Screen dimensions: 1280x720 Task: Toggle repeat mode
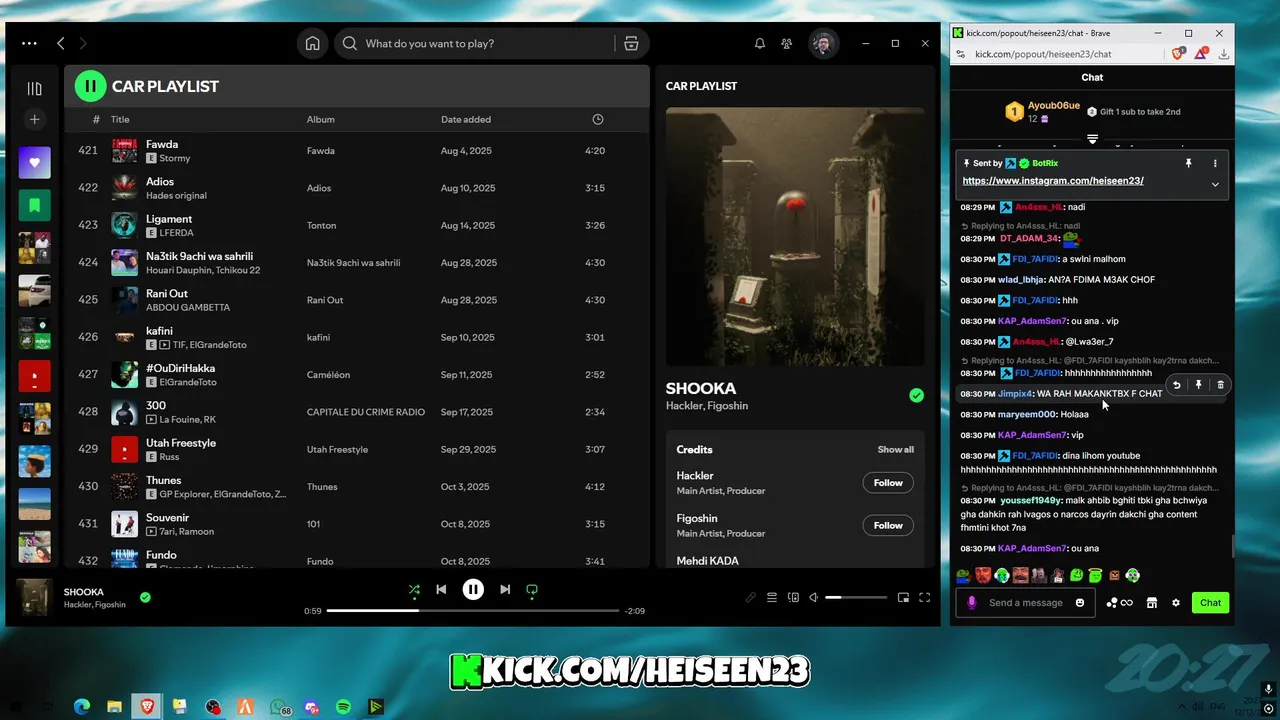point(532,590)
